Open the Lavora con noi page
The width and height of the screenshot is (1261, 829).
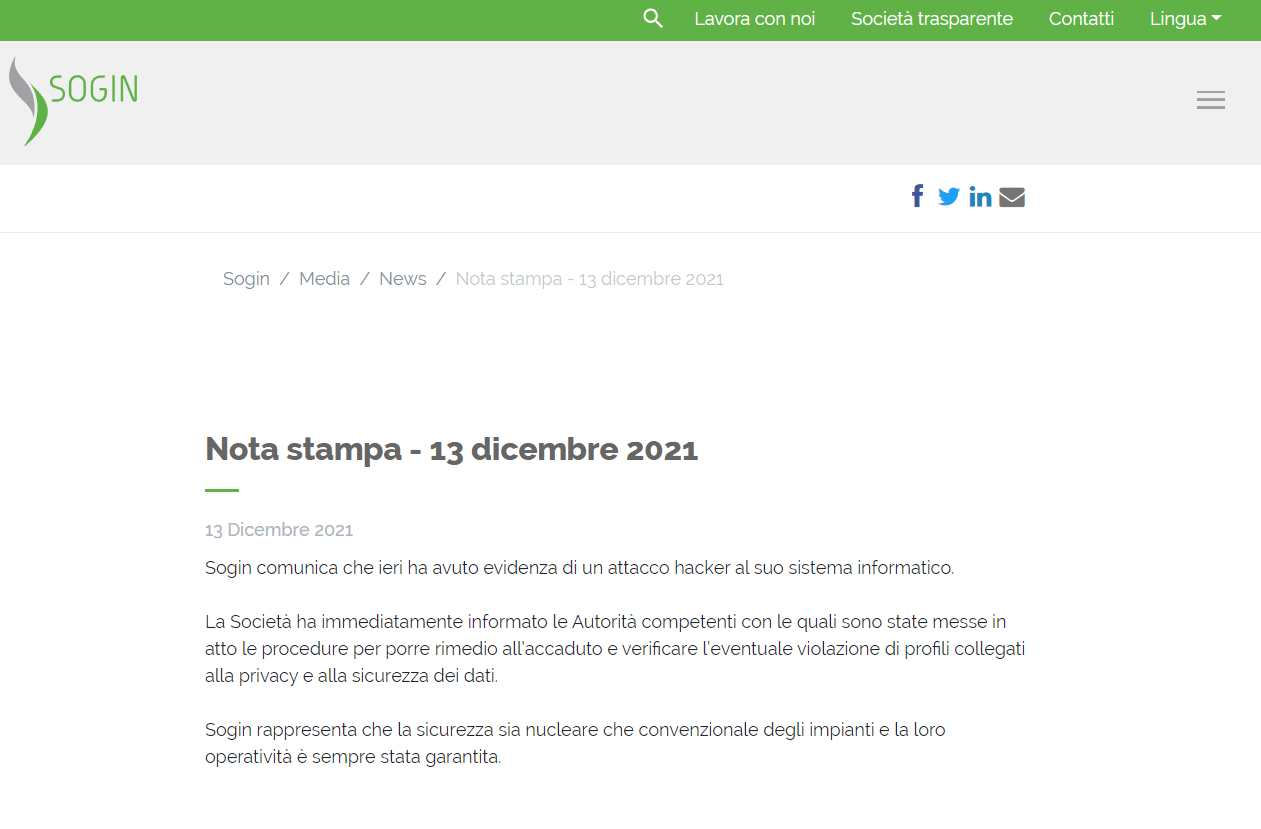[754, 19]
